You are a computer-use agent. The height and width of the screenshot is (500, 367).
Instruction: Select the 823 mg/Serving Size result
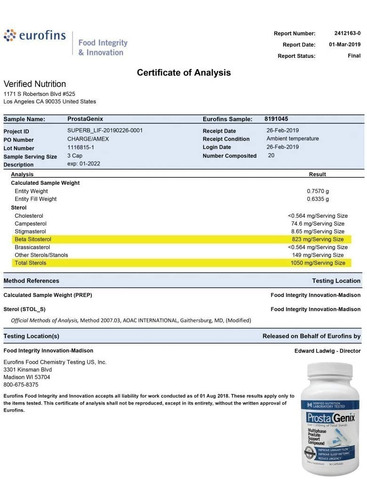pos(318,239)
